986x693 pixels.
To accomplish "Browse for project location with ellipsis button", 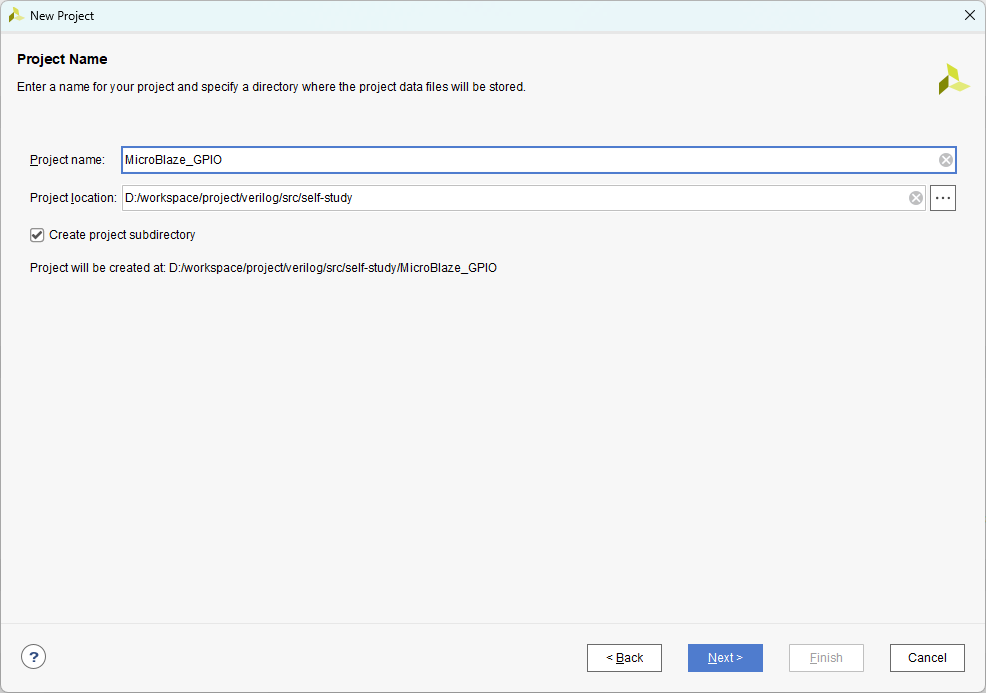I will [943, 198].
